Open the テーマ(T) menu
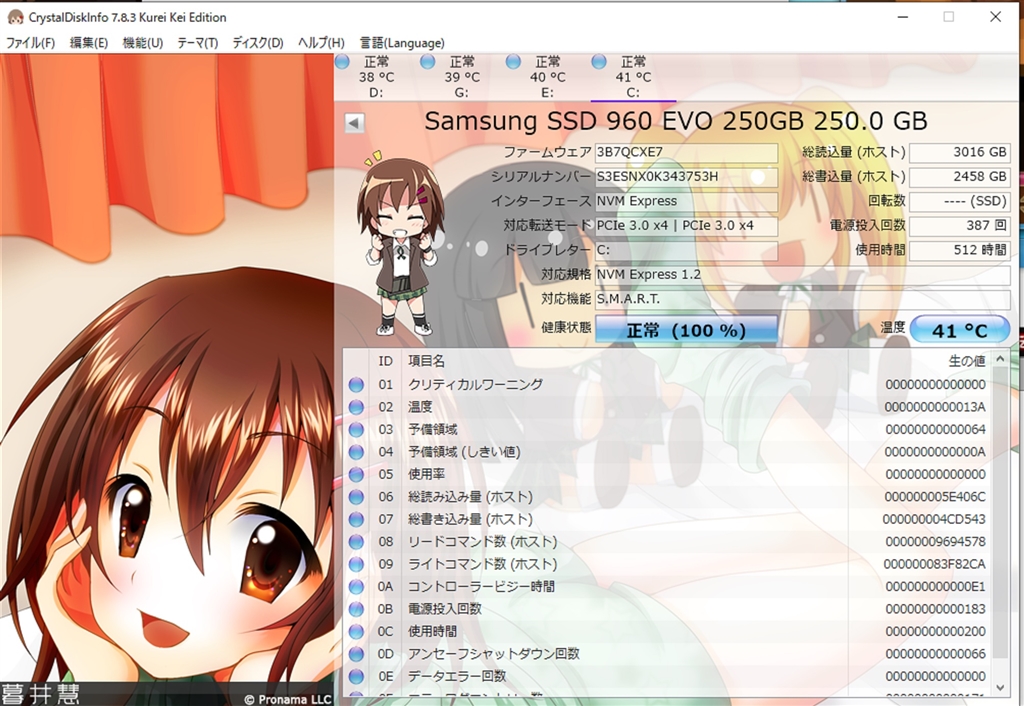 point(197,42)
